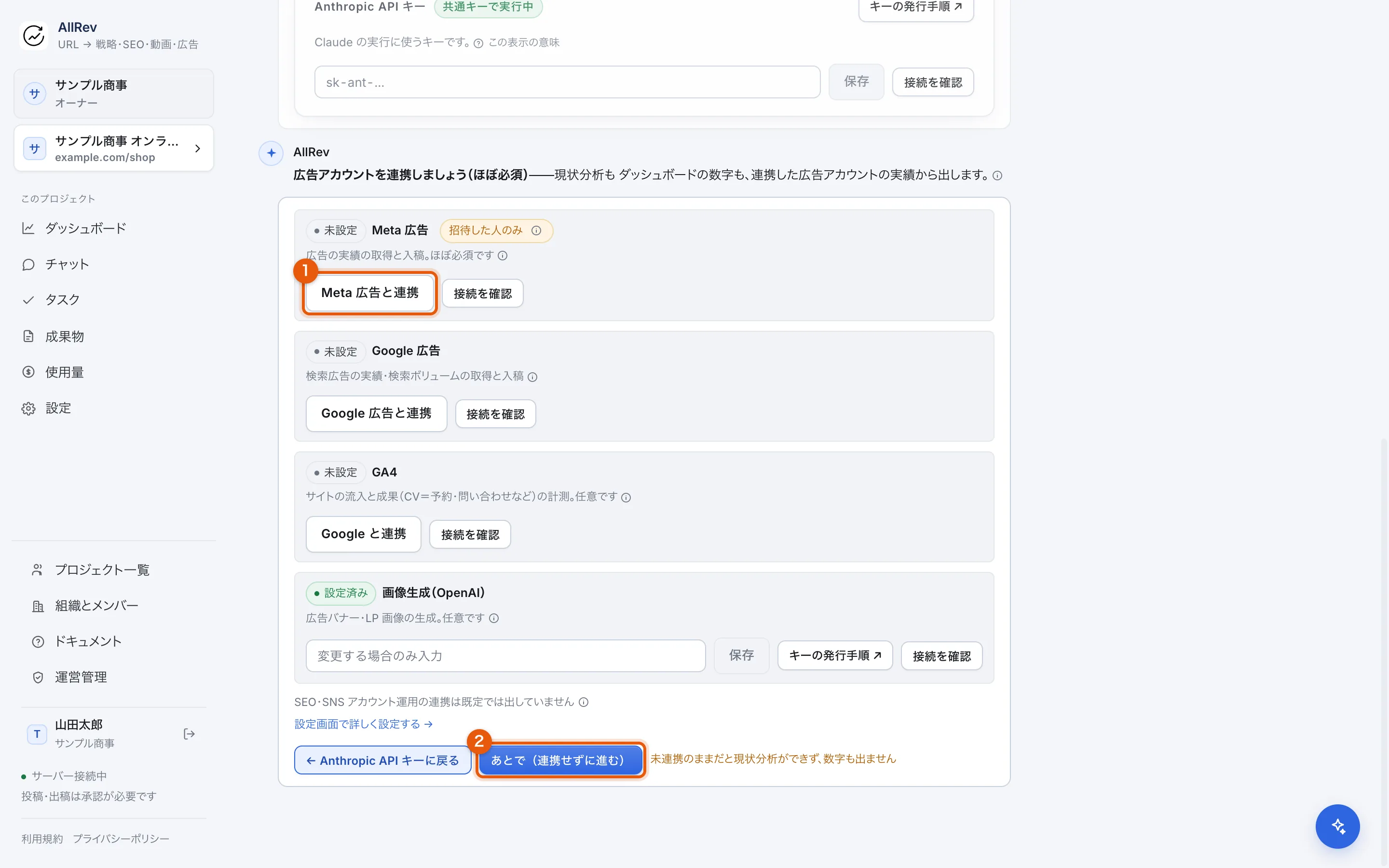Click the info icon beside 招待した人のみ
1389x868 pixels.
click(536, 231)
